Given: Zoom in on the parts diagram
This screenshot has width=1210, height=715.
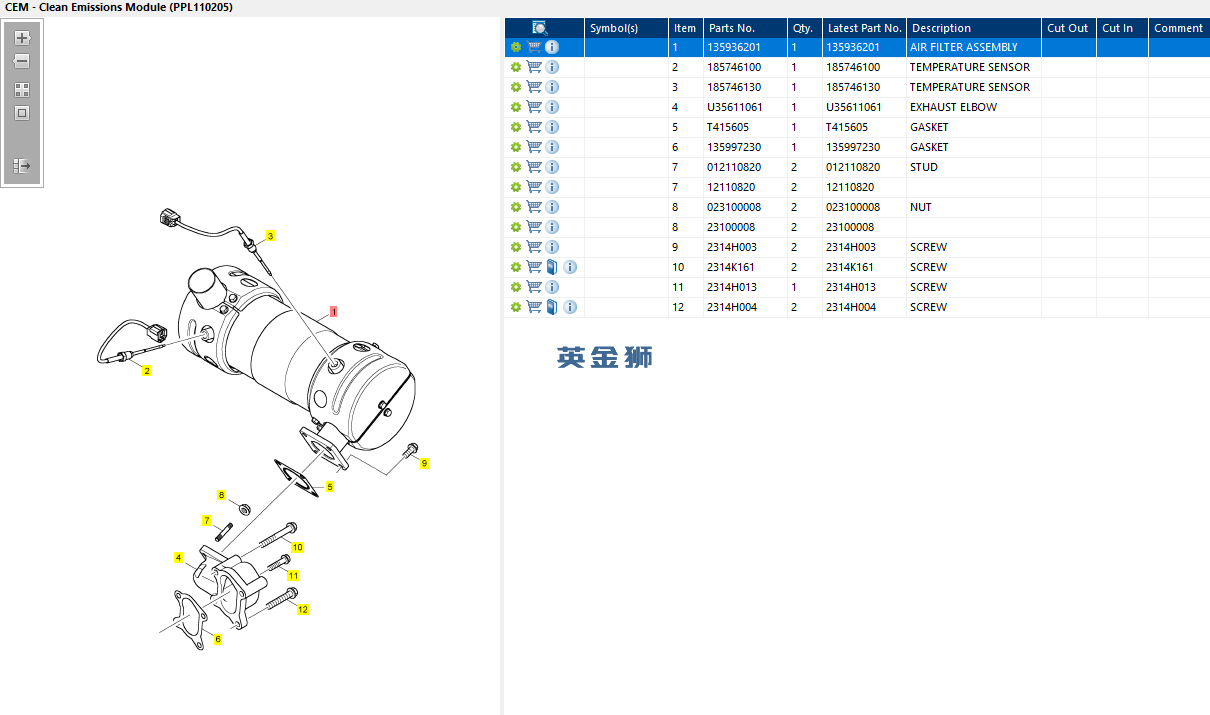Looking at the screenshot, I should (x=22, y=39).
